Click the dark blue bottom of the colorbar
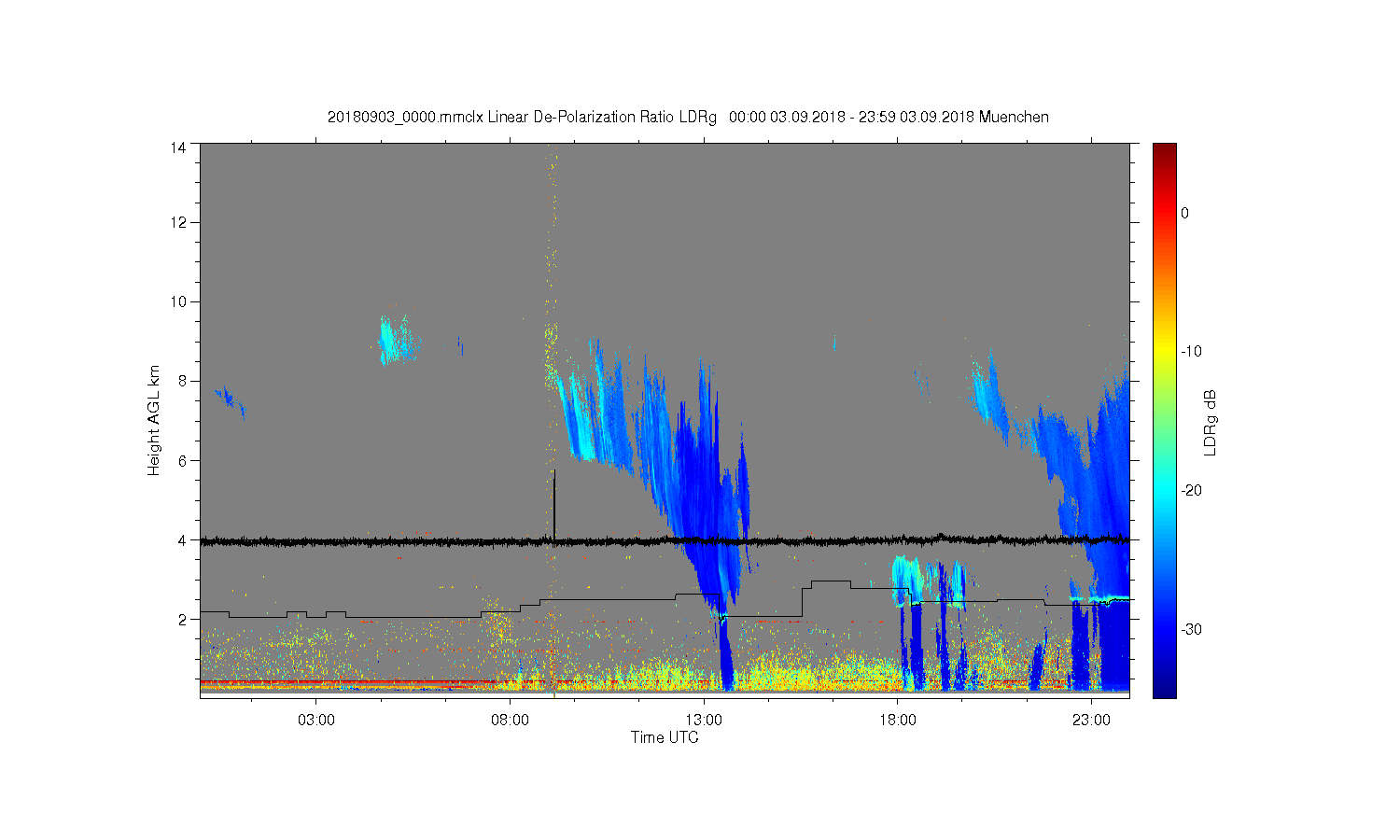The image size is (1400, 840). coord(1164,686)
